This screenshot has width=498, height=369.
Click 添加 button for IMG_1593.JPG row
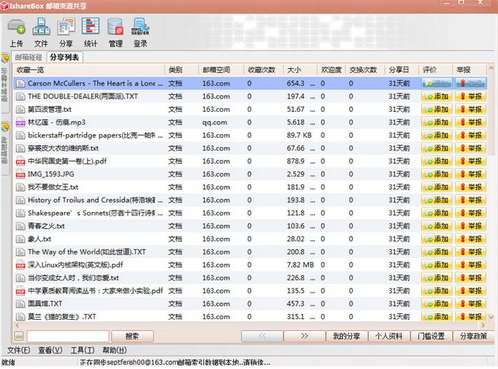tap(437, 174)
